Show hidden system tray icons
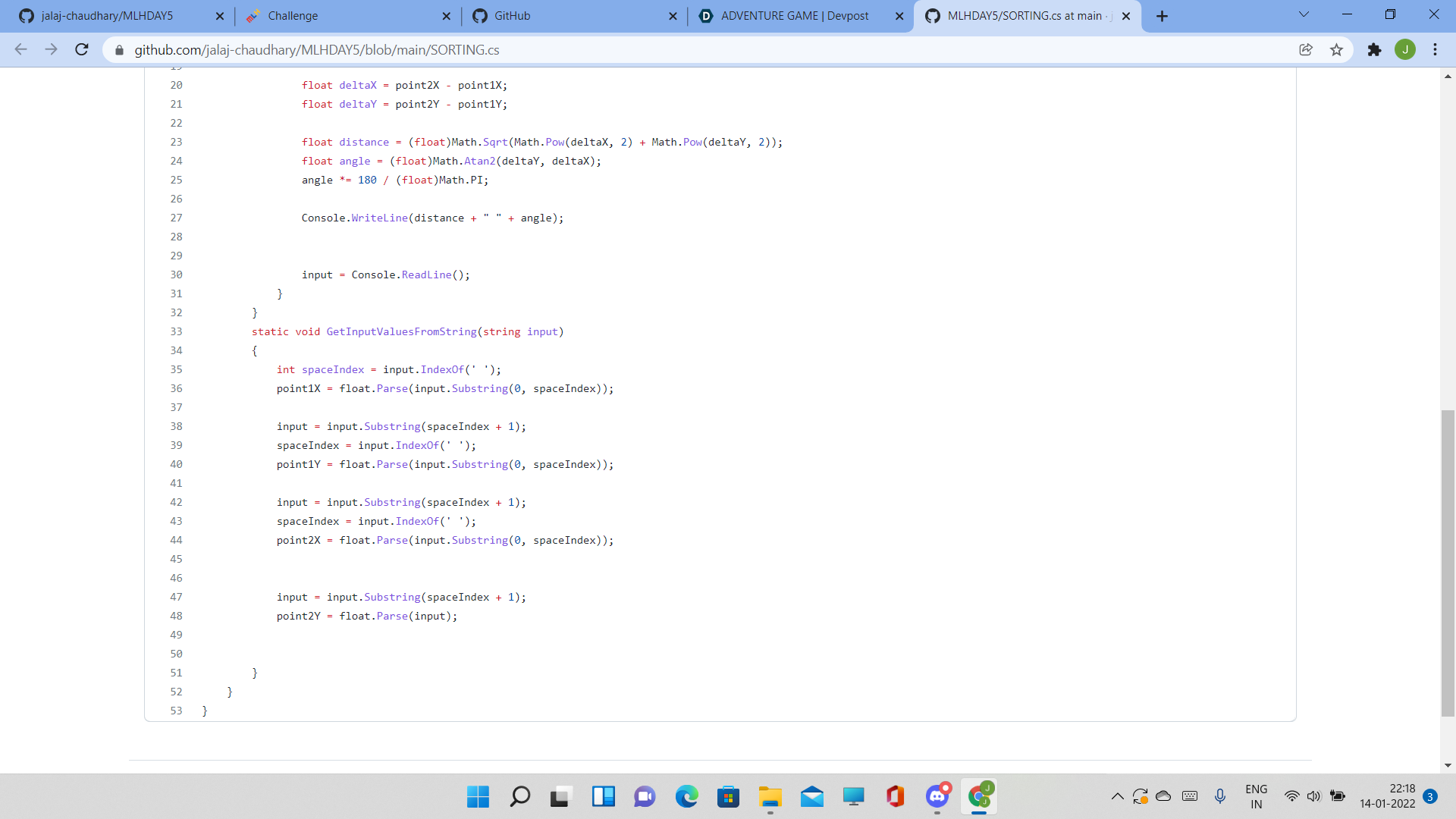1456x819 pixels. 1117,796
